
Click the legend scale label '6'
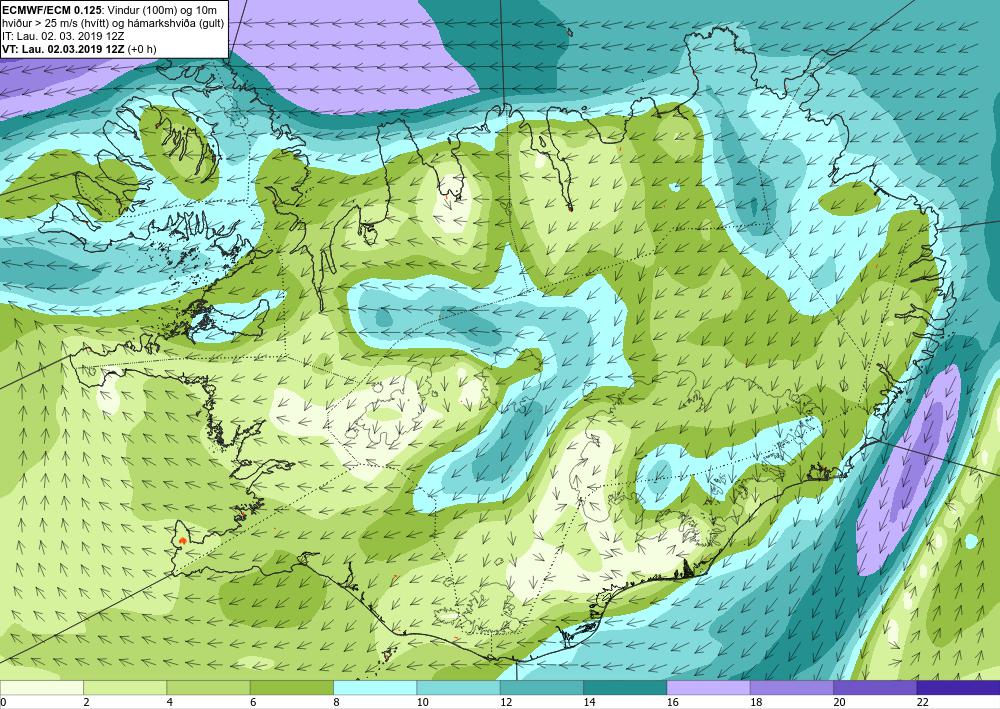click(253, 702)
